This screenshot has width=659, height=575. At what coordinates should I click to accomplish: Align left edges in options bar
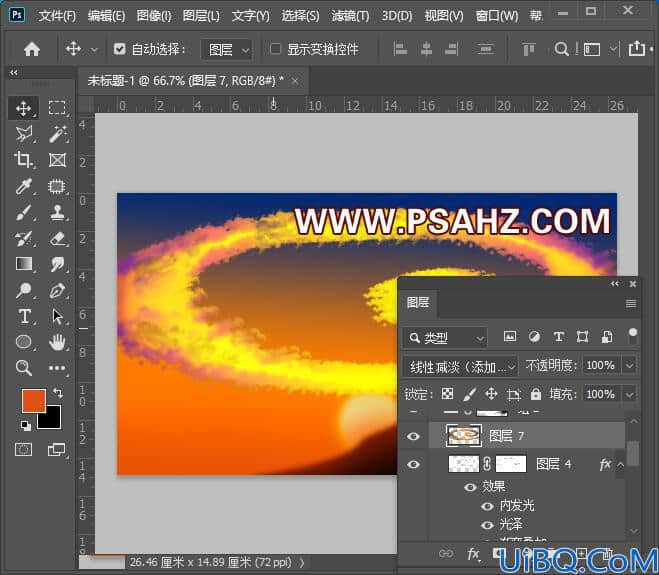click(x=400, y=49)
